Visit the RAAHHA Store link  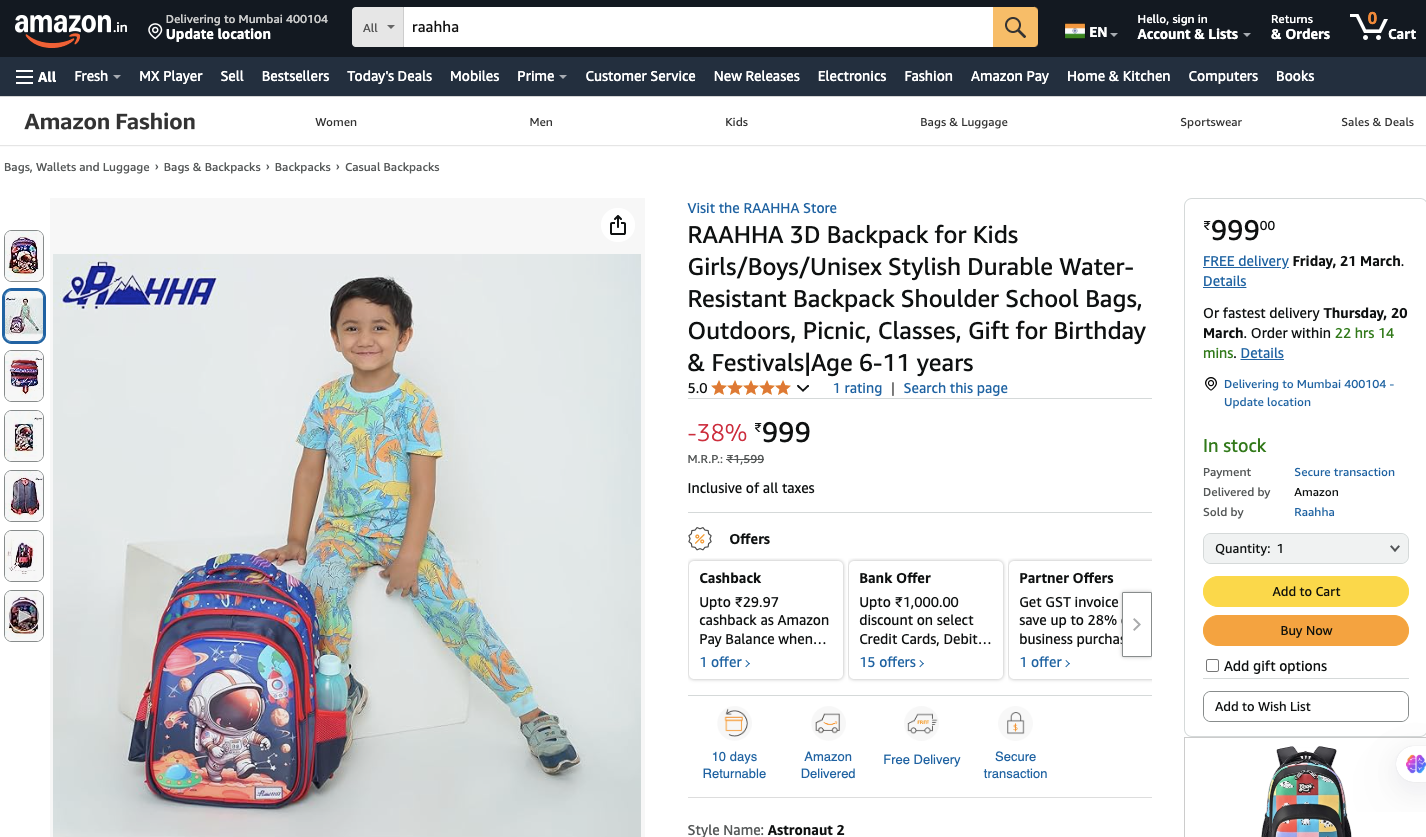coord(762,208)
